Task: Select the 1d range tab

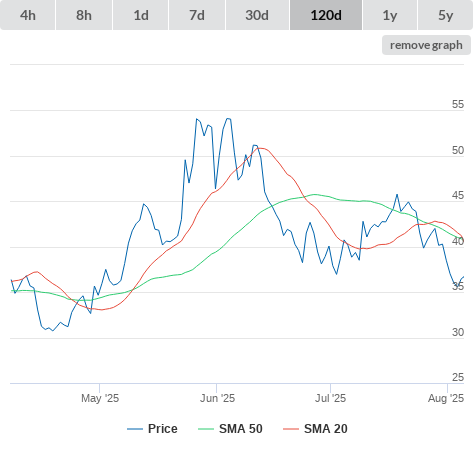Action: pyautogui.click(x=141, y=15)
